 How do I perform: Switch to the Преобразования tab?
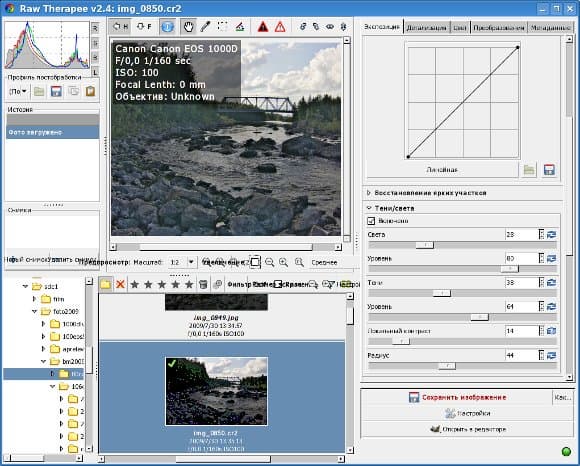click(x=499, y=27)
